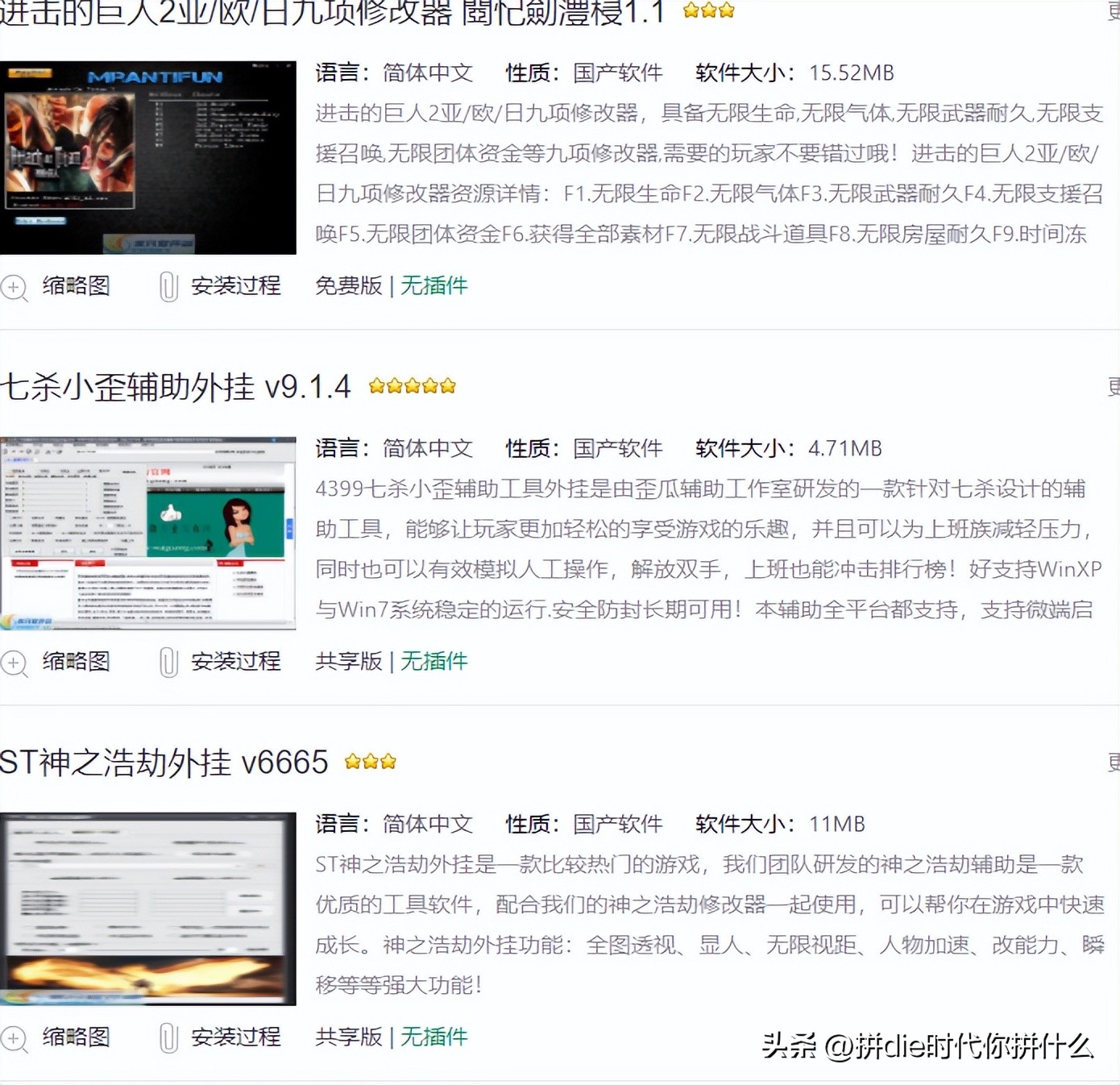Click the 共享版 label for 七杀小歪辅助外挂
Viewport: 1120px width, 1085px height.
coord(347,663)
